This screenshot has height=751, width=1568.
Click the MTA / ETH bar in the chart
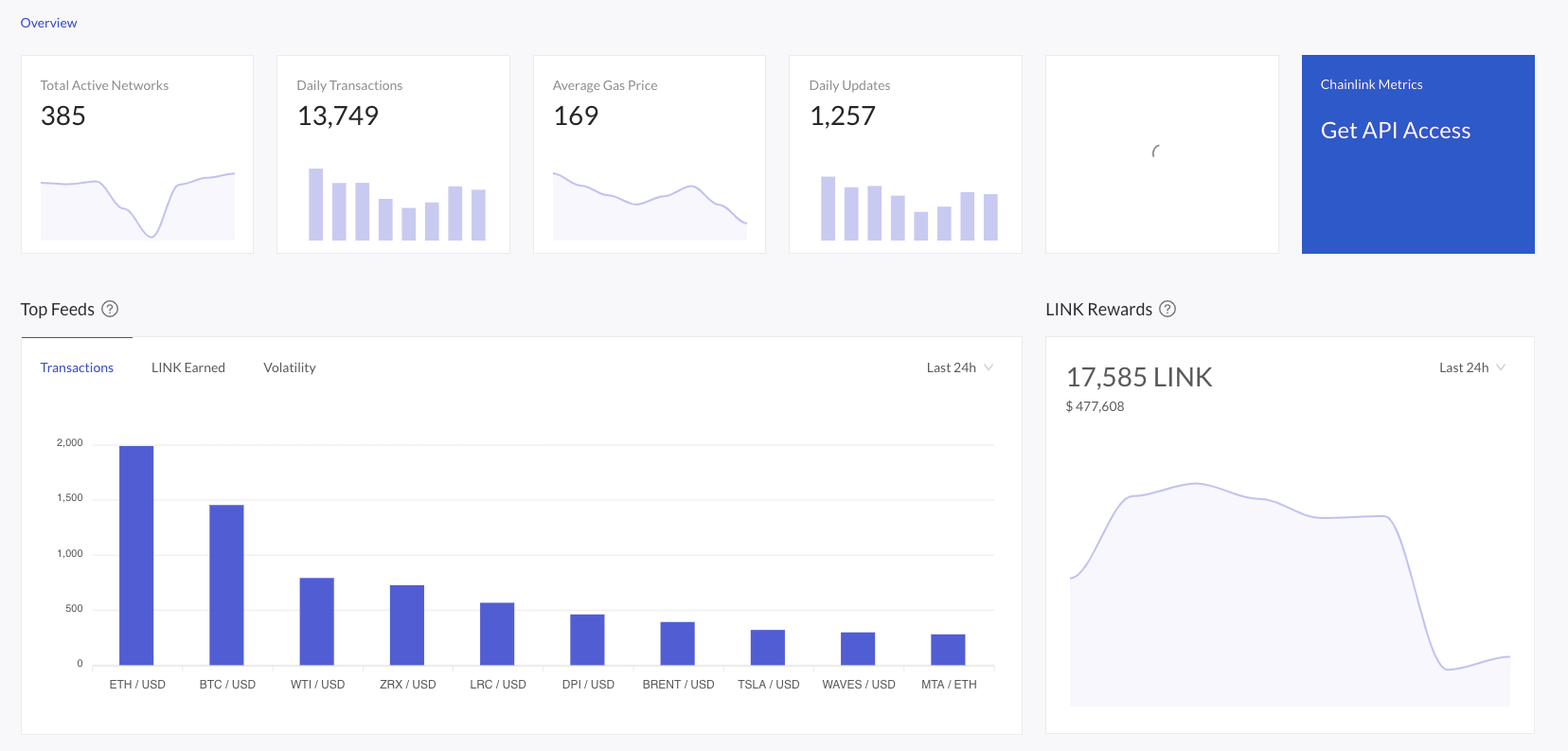click(x=948, y=650)
